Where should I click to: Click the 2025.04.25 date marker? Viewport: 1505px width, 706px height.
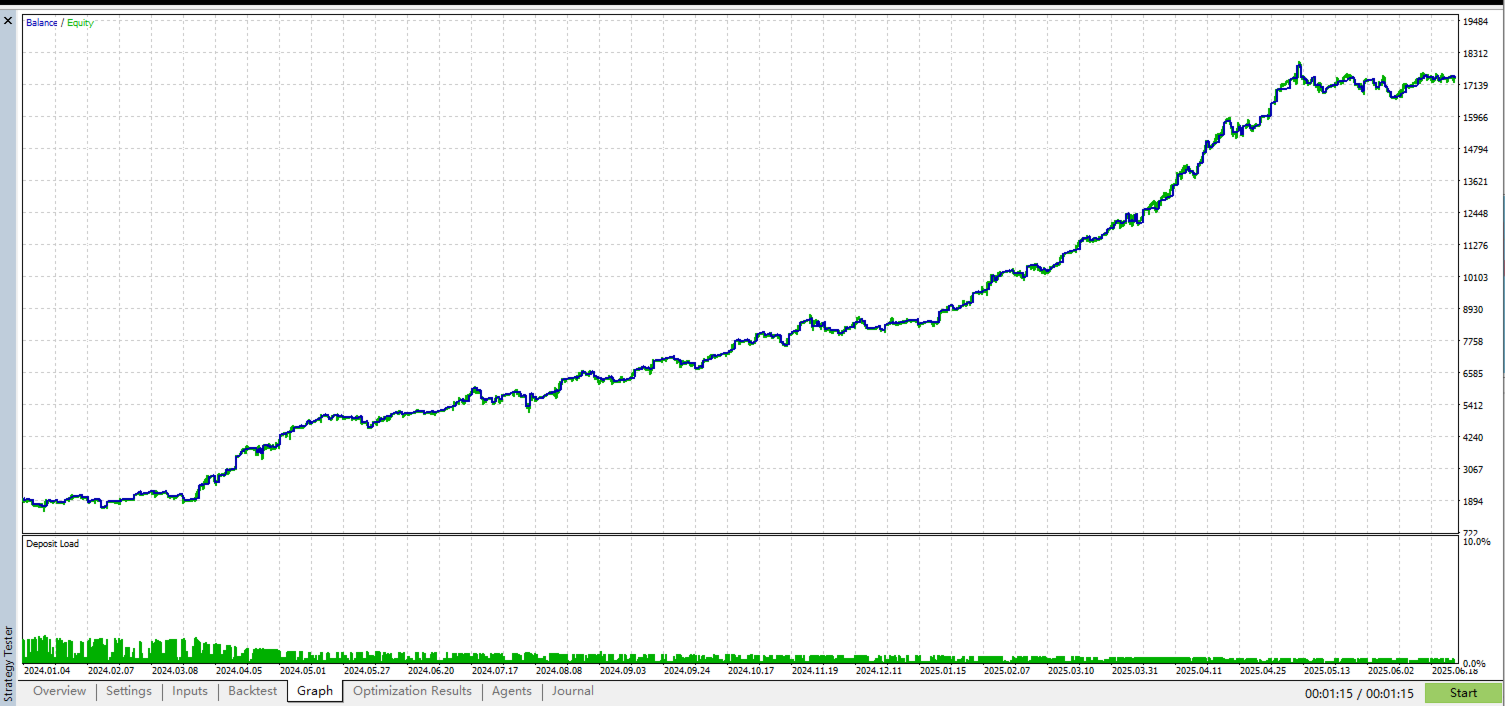pos(1263,671)
